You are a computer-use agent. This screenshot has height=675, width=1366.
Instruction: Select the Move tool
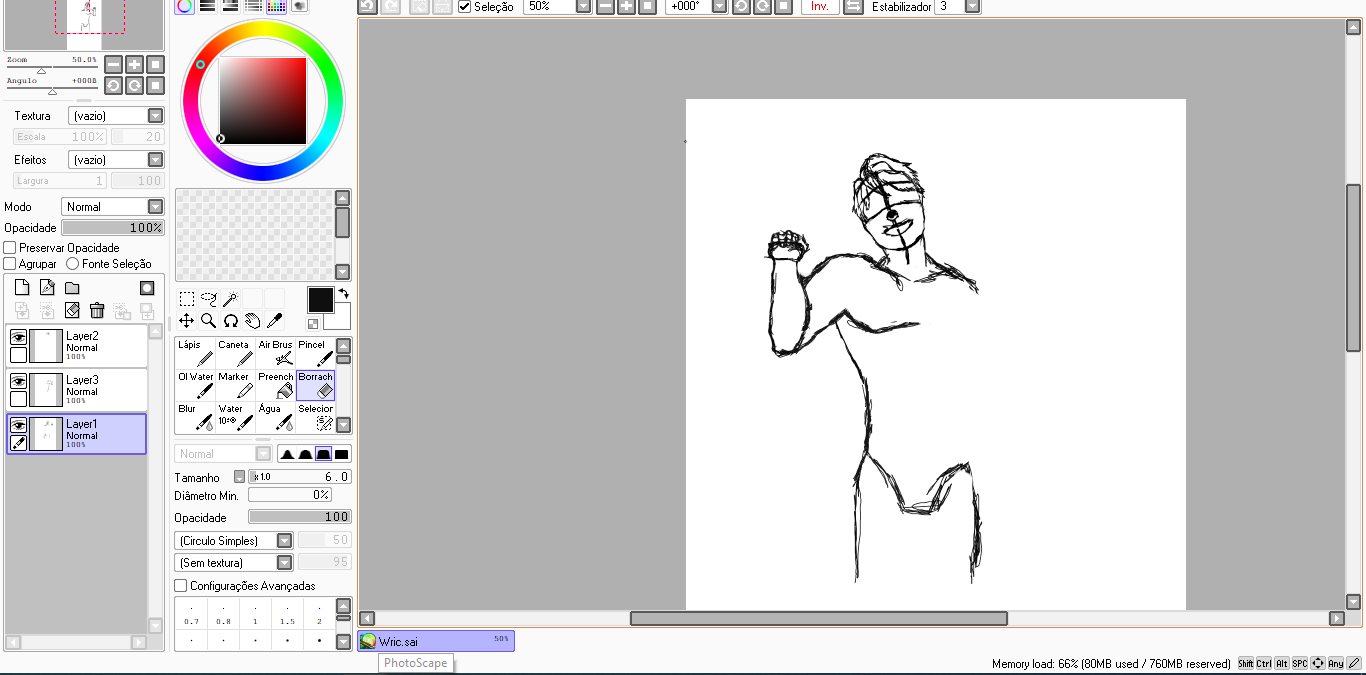(186, 321)
